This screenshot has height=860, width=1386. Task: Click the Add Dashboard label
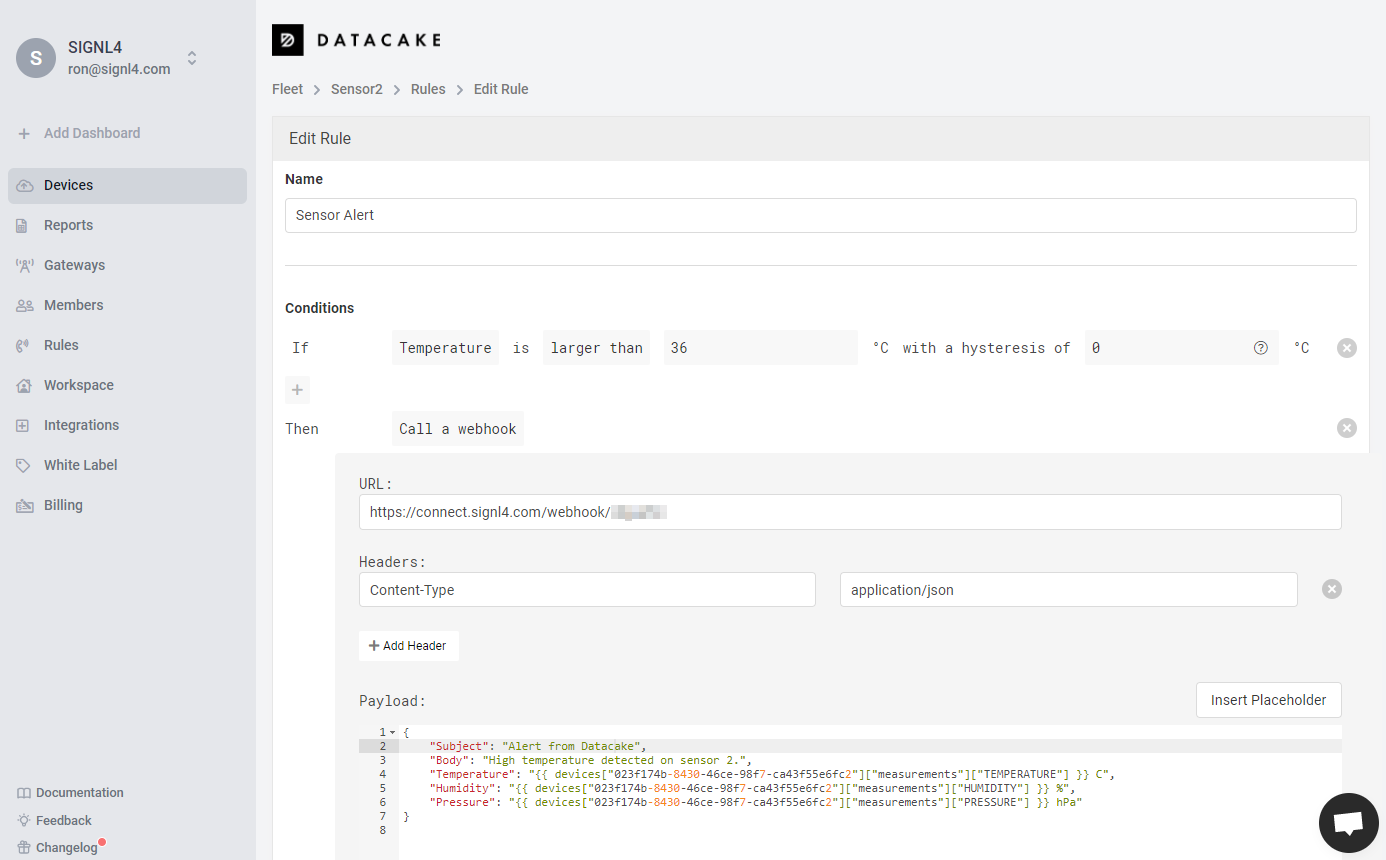coord(92,133)
